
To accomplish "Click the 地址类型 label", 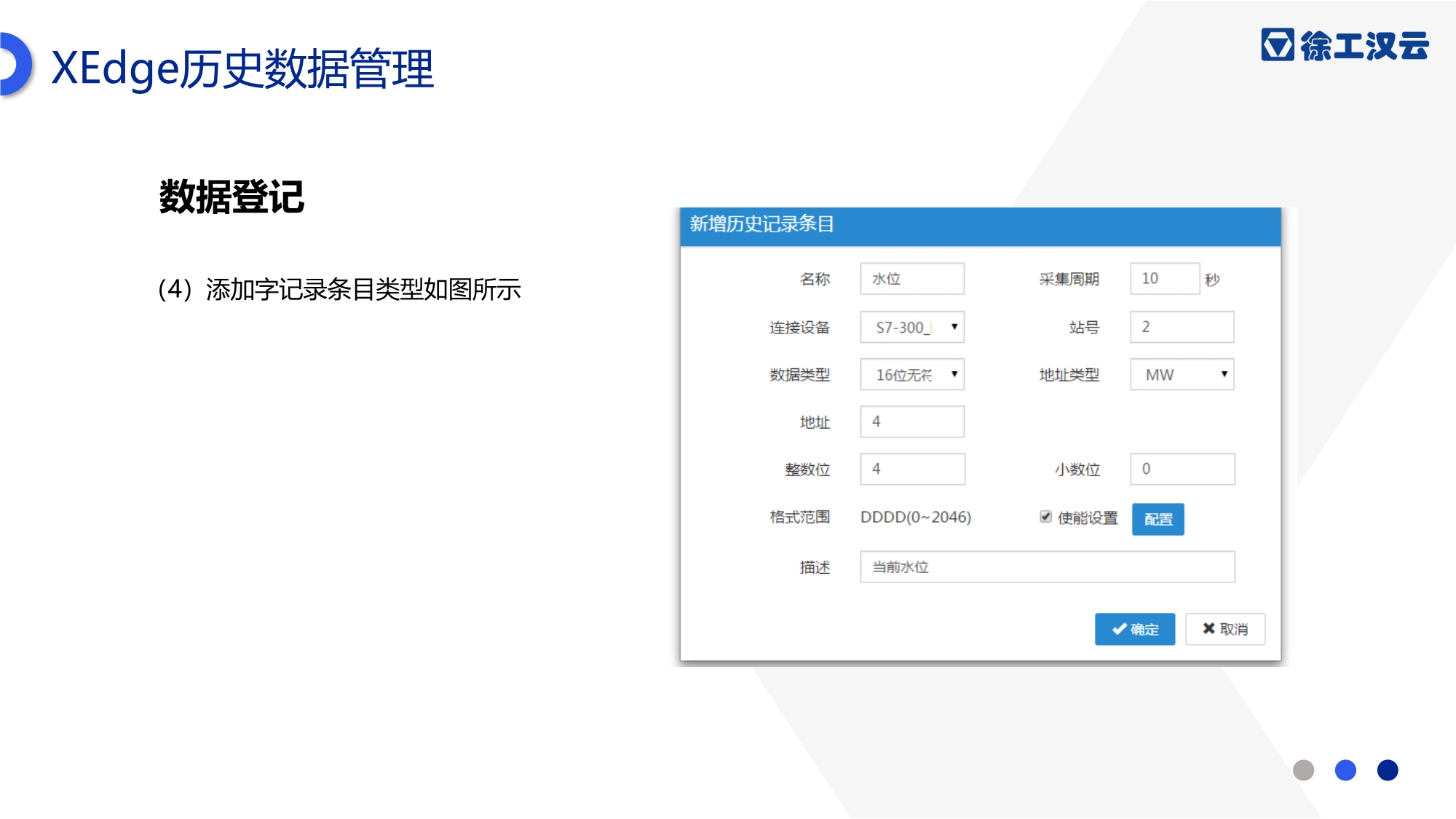I will [x=1069, y=375].
